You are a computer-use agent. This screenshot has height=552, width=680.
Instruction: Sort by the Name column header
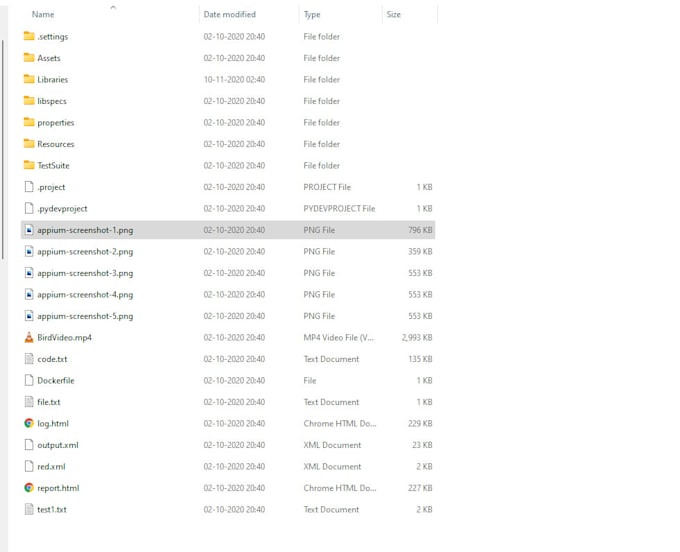[43, 14]
